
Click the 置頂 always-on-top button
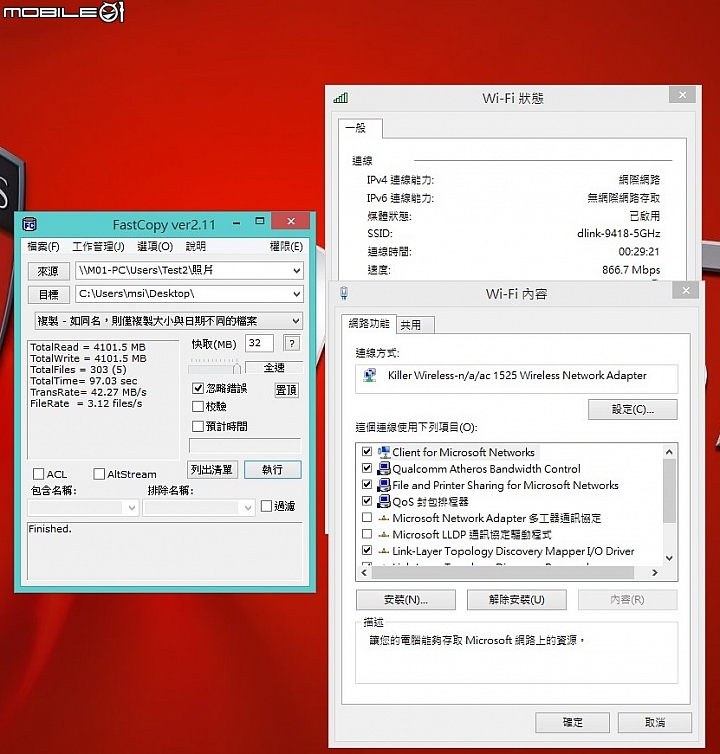(287, 390)
